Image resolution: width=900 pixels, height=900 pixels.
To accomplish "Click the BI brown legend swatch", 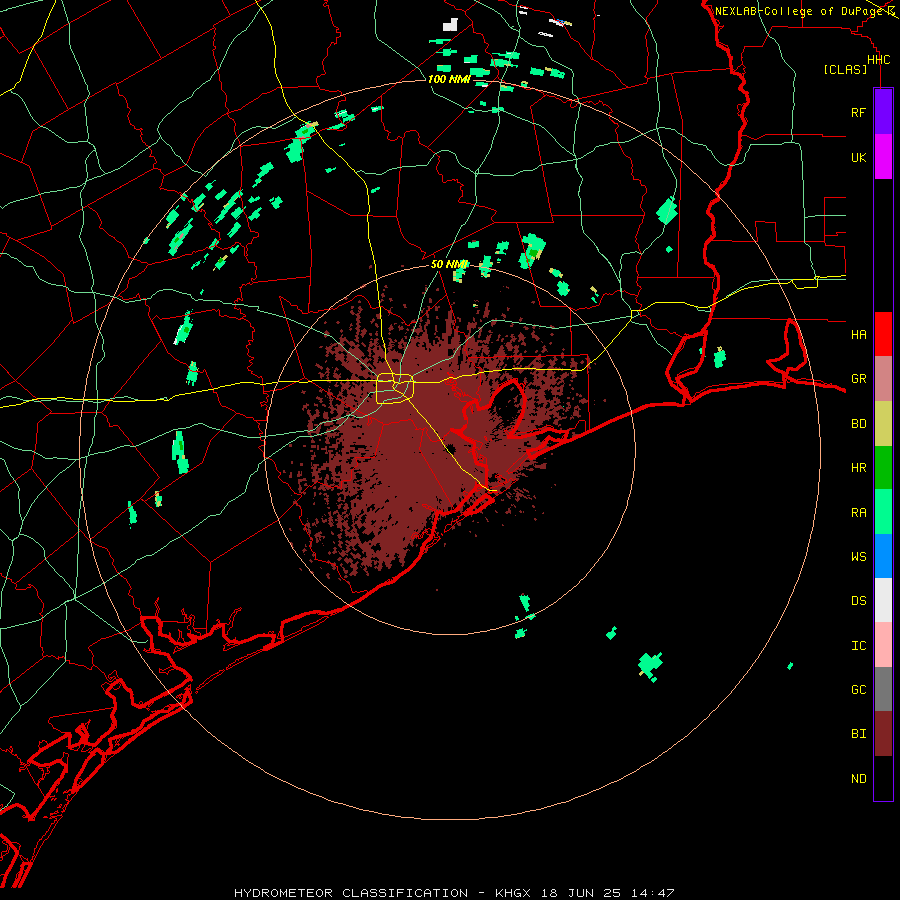I will [883, 734].
